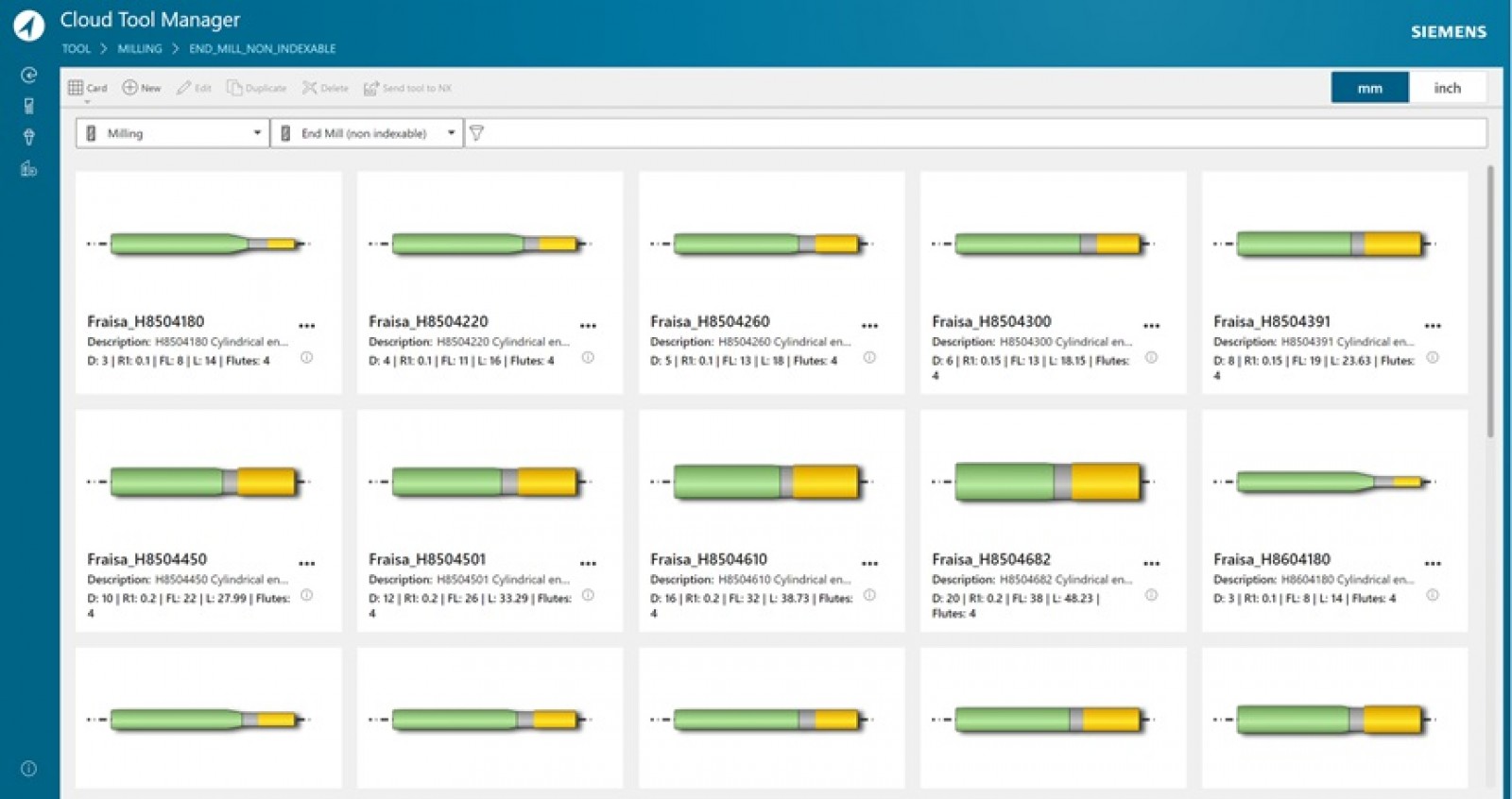Select Fraisa_H8504391 tool thumbnail image
Screen dimensions: 1512x799
click(1332, 244)
